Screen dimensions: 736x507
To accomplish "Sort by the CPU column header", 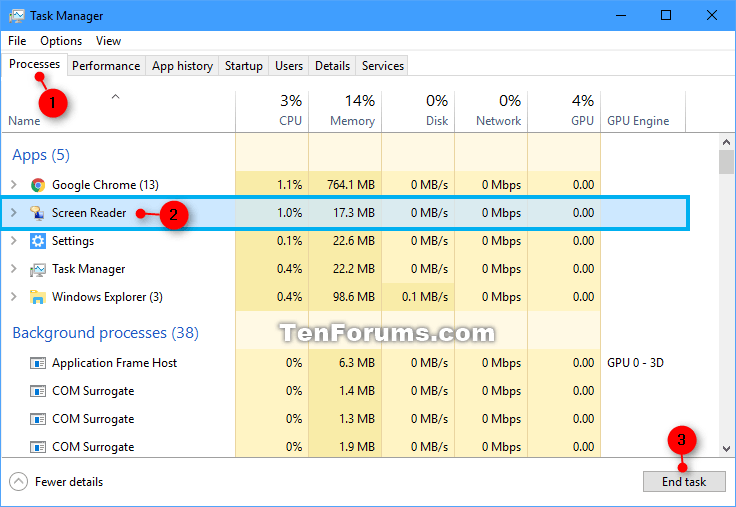I will (x=272, y=112).
